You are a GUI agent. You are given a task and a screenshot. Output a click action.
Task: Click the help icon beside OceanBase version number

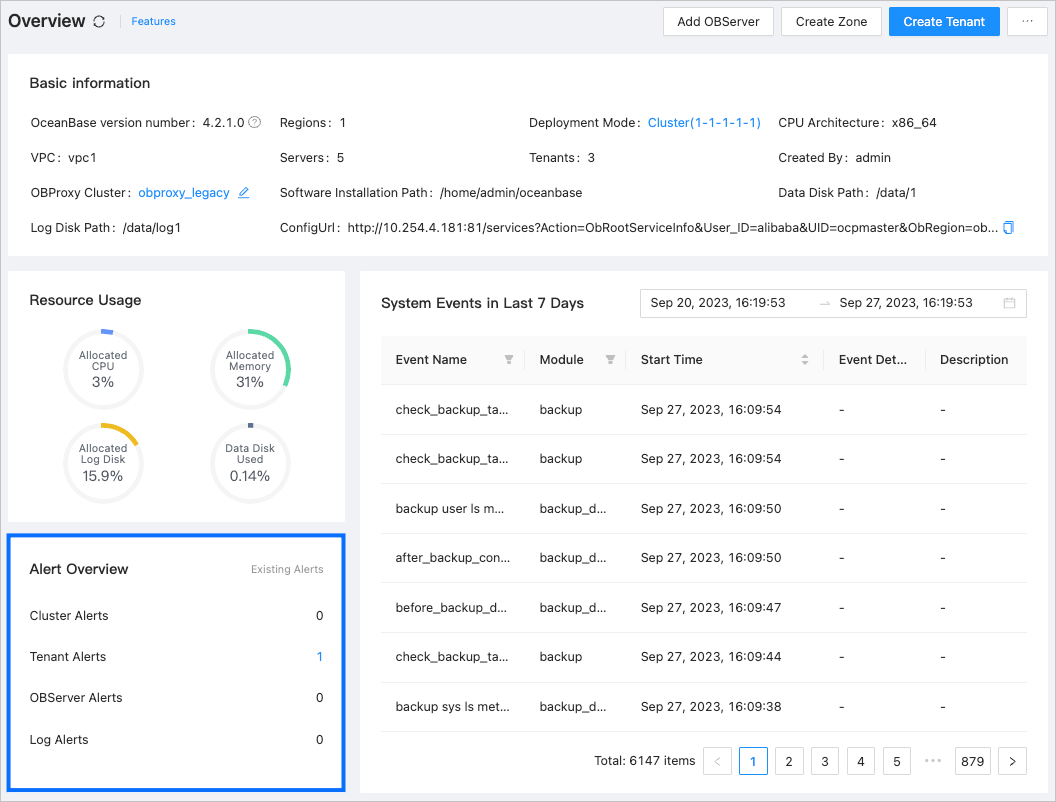(x=255, y=123)
